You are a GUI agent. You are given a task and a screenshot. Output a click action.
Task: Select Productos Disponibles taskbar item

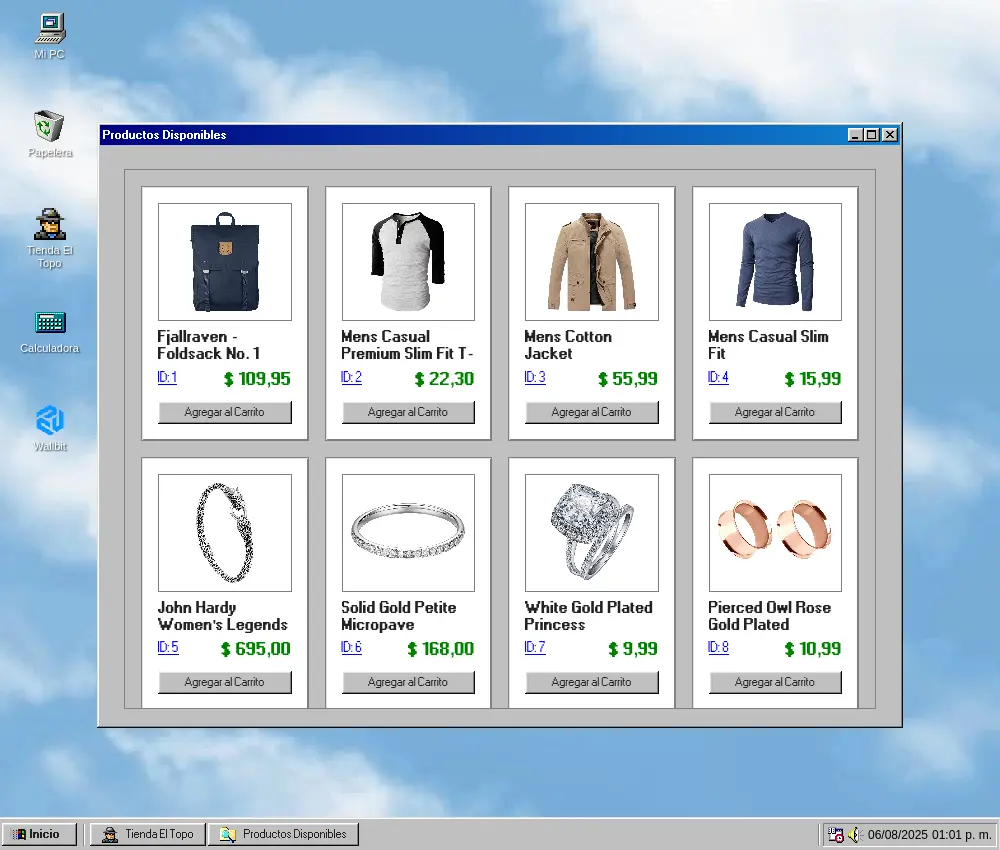[x=283, y=834]
